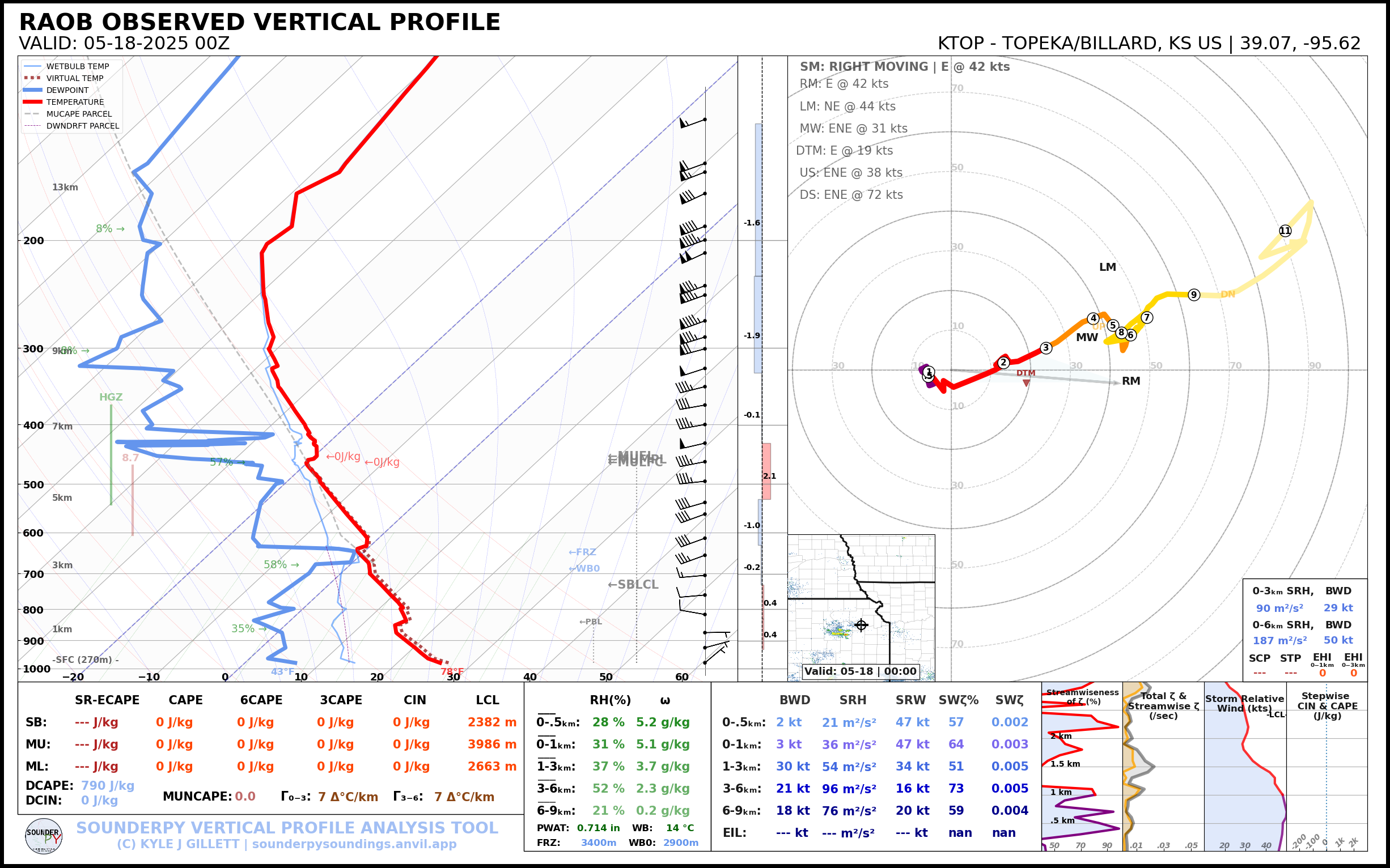
Task: Click the radar Valid: 05-18 | 00:00 label
Action: pos(860,671)
